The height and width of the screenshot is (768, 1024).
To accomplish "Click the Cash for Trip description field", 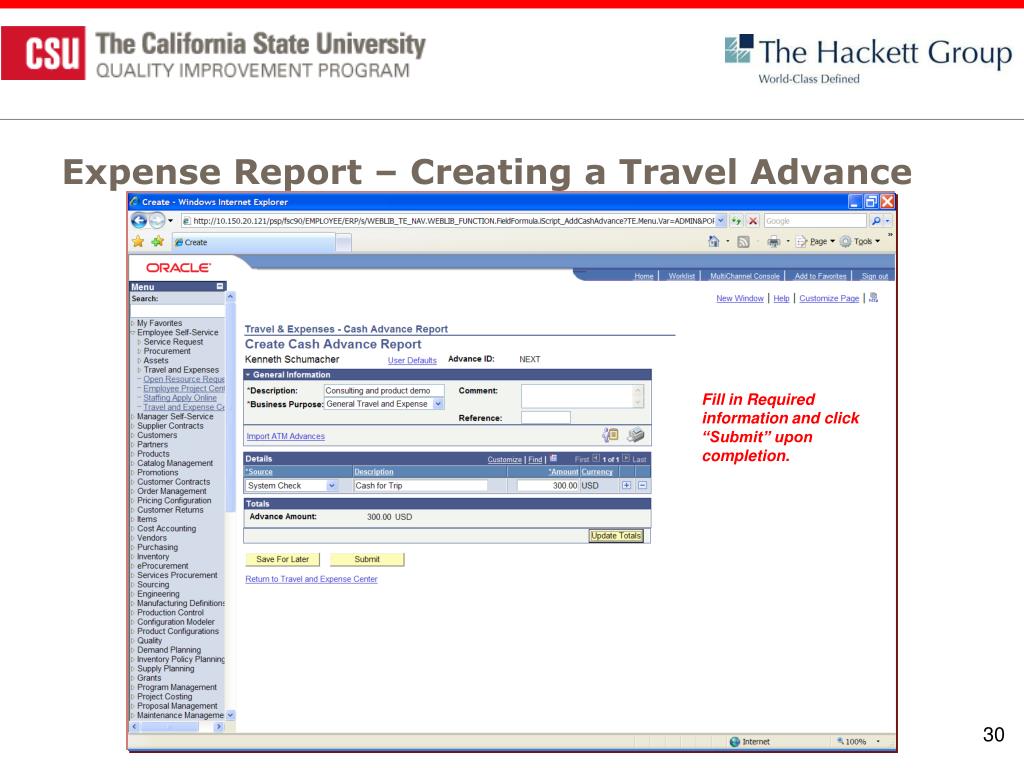I will point(421,486).
